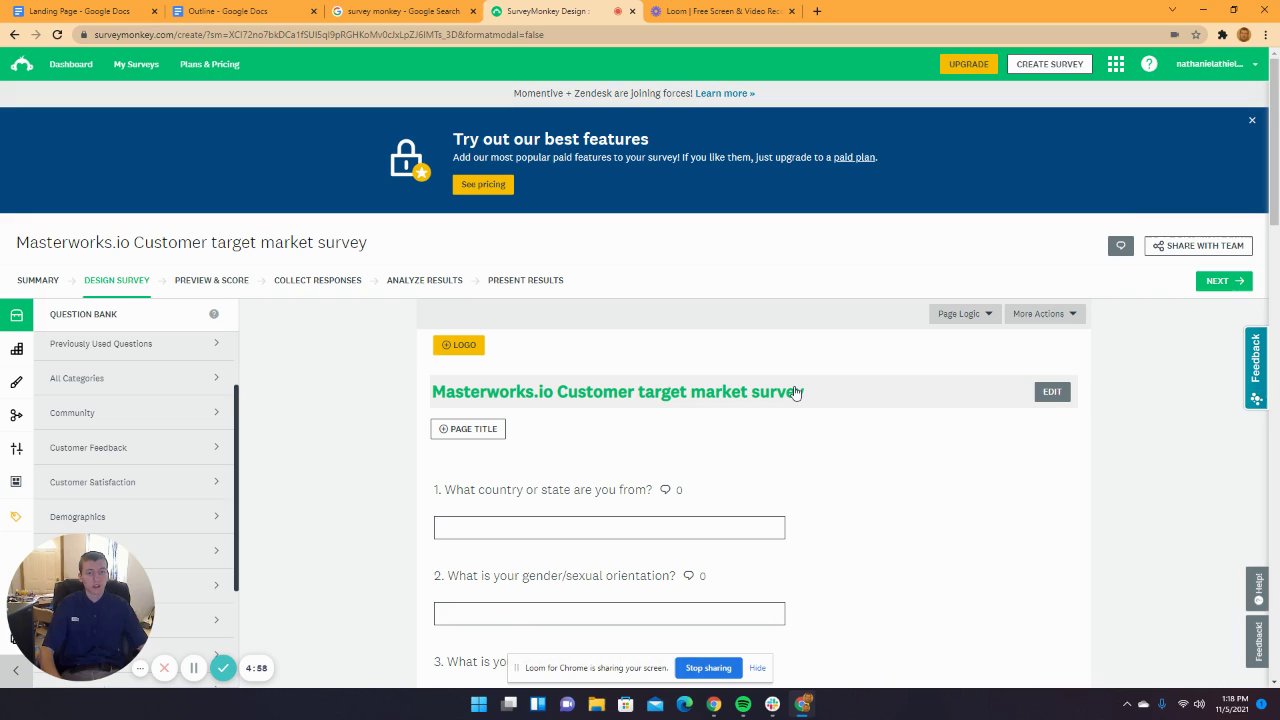Add a logo with Logo button
This screenshot has height=720, width=1280.
click(x=459, y=345)
